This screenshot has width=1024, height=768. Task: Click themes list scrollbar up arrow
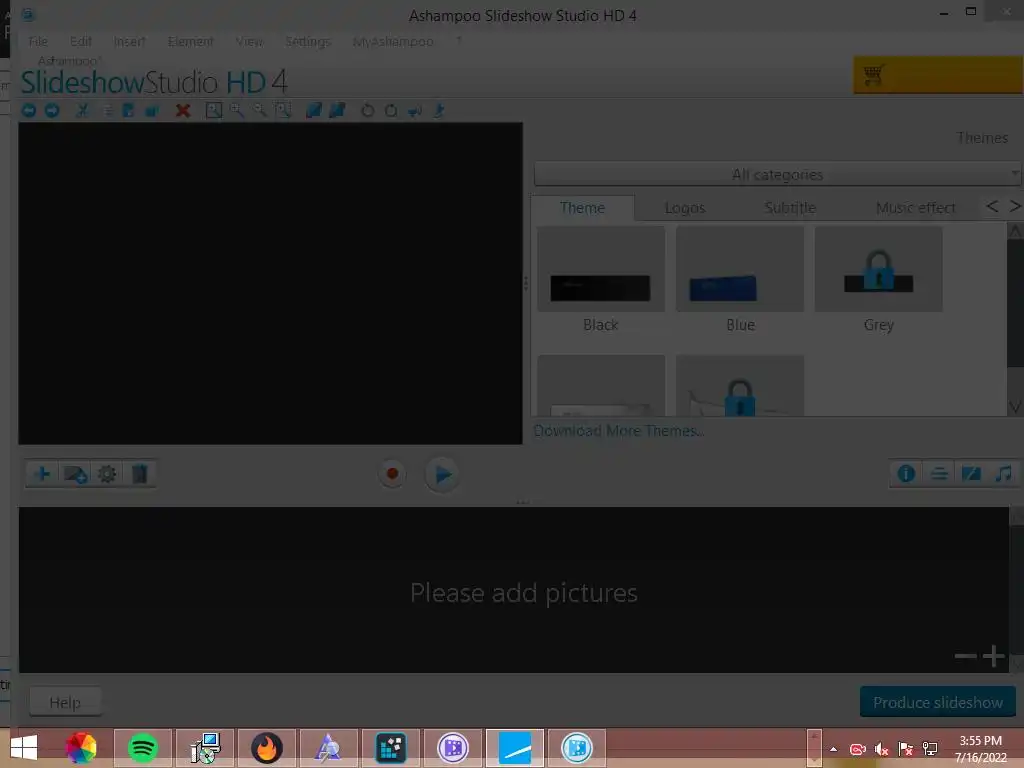(1015, 231)
